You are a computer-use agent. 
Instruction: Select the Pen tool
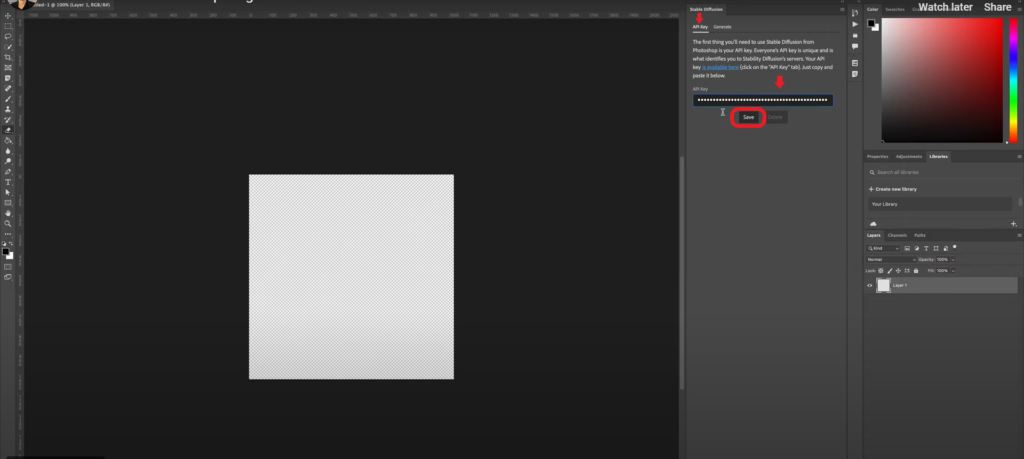tap(8, 172)
